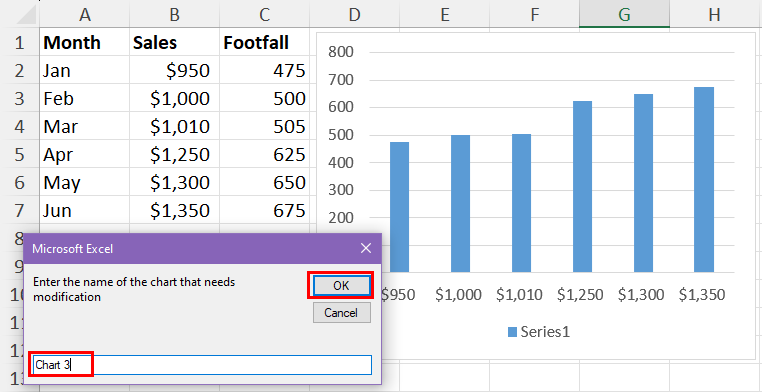Click the Sales header cell
The height and width of the screenshot is (392, 762).
click(174, 42)
